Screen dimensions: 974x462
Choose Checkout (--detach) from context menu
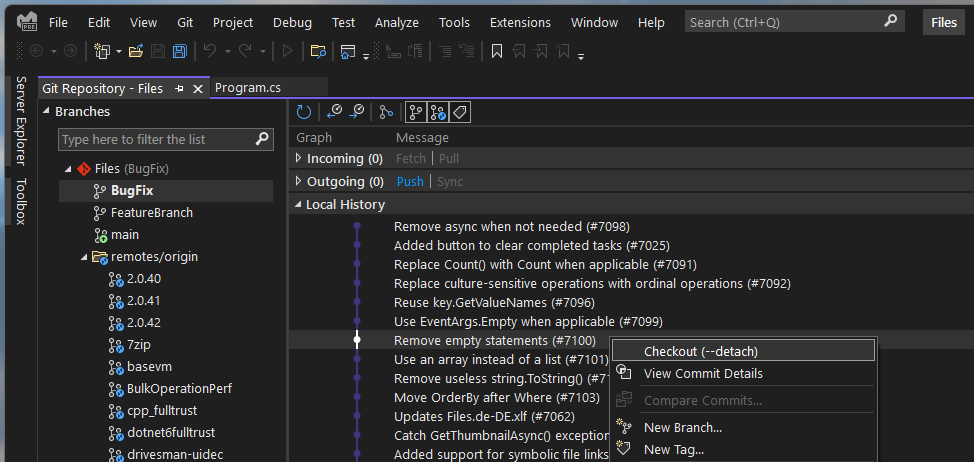pyautogui.click(x=744, y=351)
